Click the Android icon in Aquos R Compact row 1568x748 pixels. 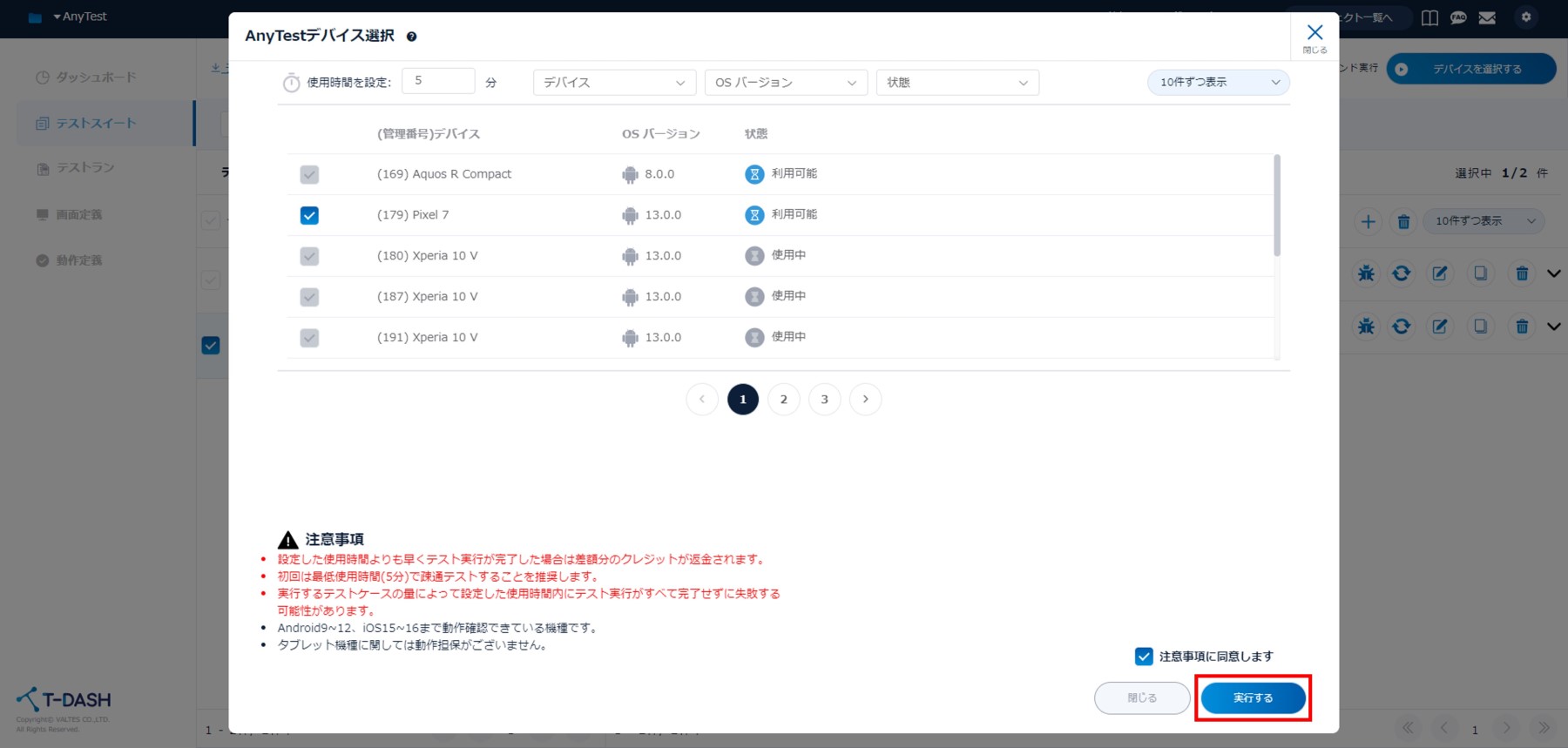coord(630,175)
